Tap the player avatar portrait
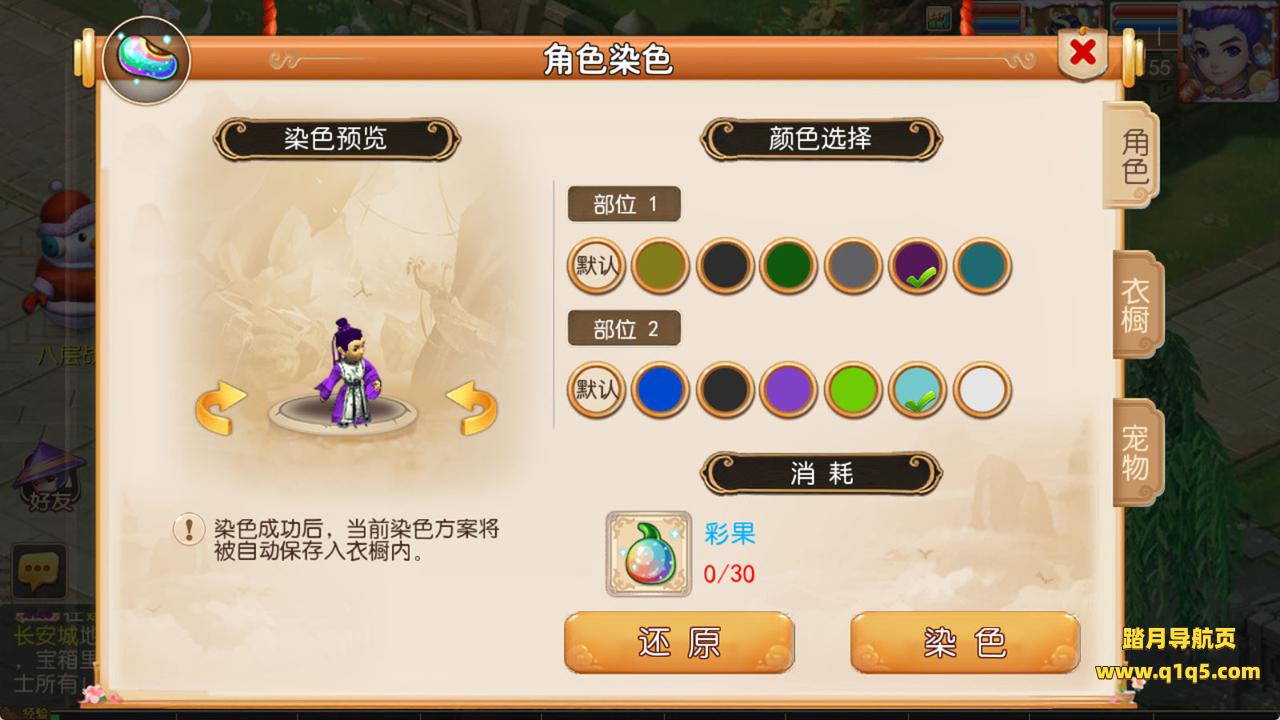Viewport: 1280px width, 720px height. click(x=1227, y=50)
